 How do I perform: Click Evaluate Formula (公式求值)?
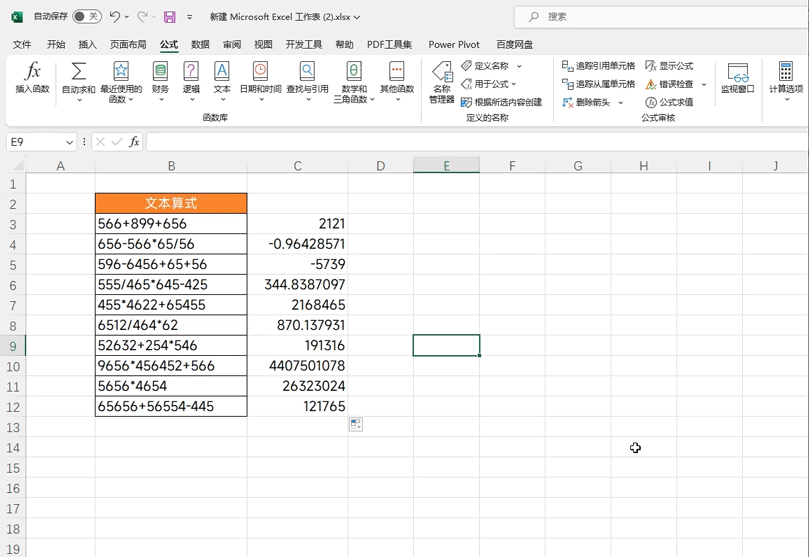tap(669, 102)
